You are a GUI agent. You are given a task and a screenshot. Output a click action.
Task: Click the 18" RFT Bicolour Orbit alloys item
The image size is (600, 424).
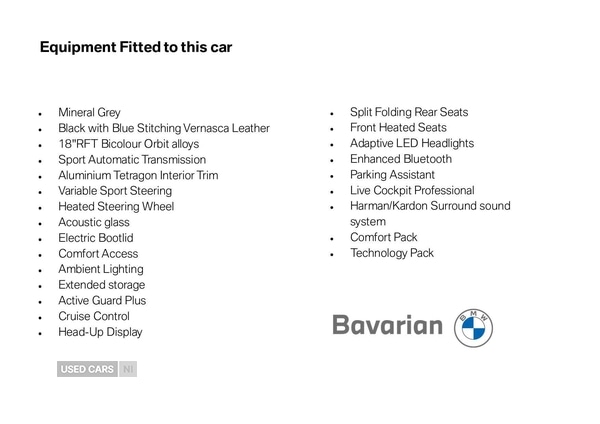tap(128, 144)
